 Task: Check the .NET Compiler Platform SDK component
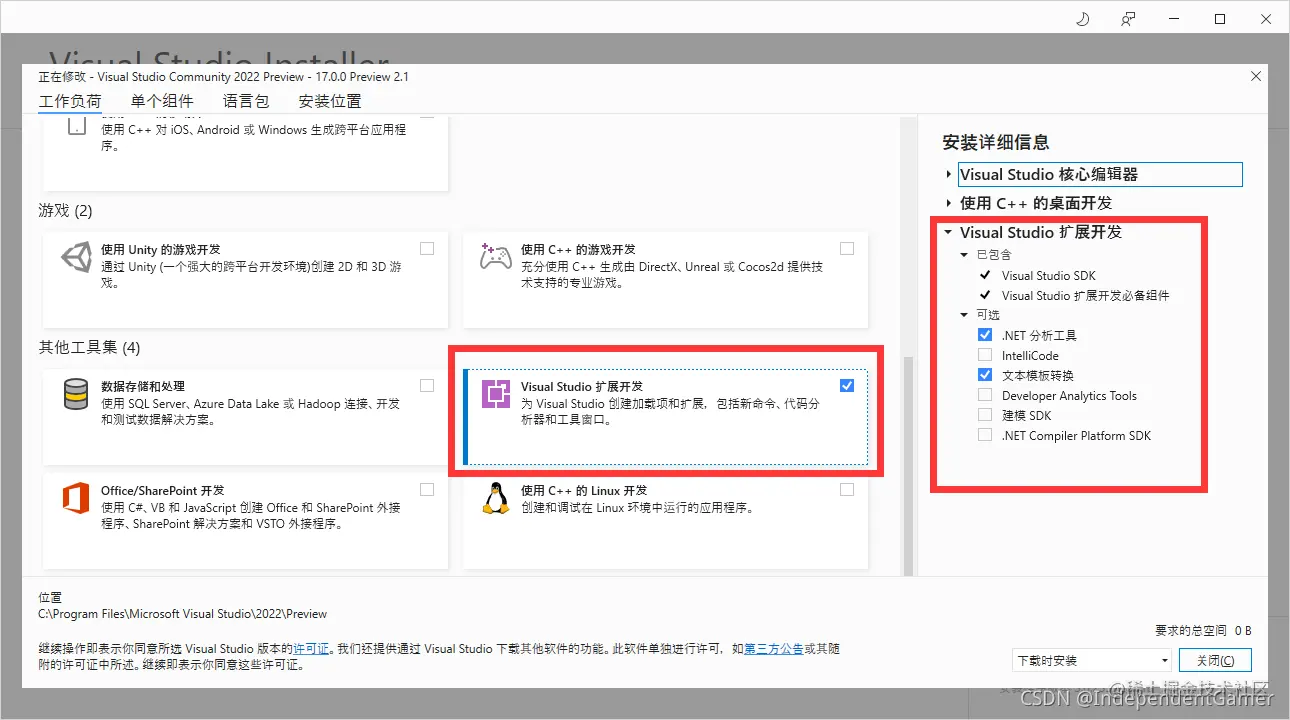coord(985,436)
